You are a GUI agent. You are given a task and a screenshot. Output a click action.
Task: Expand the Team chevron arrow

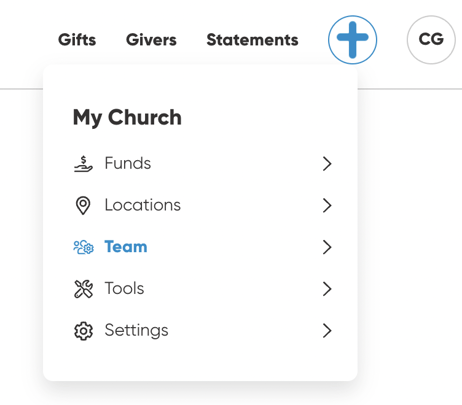point(327,247)
